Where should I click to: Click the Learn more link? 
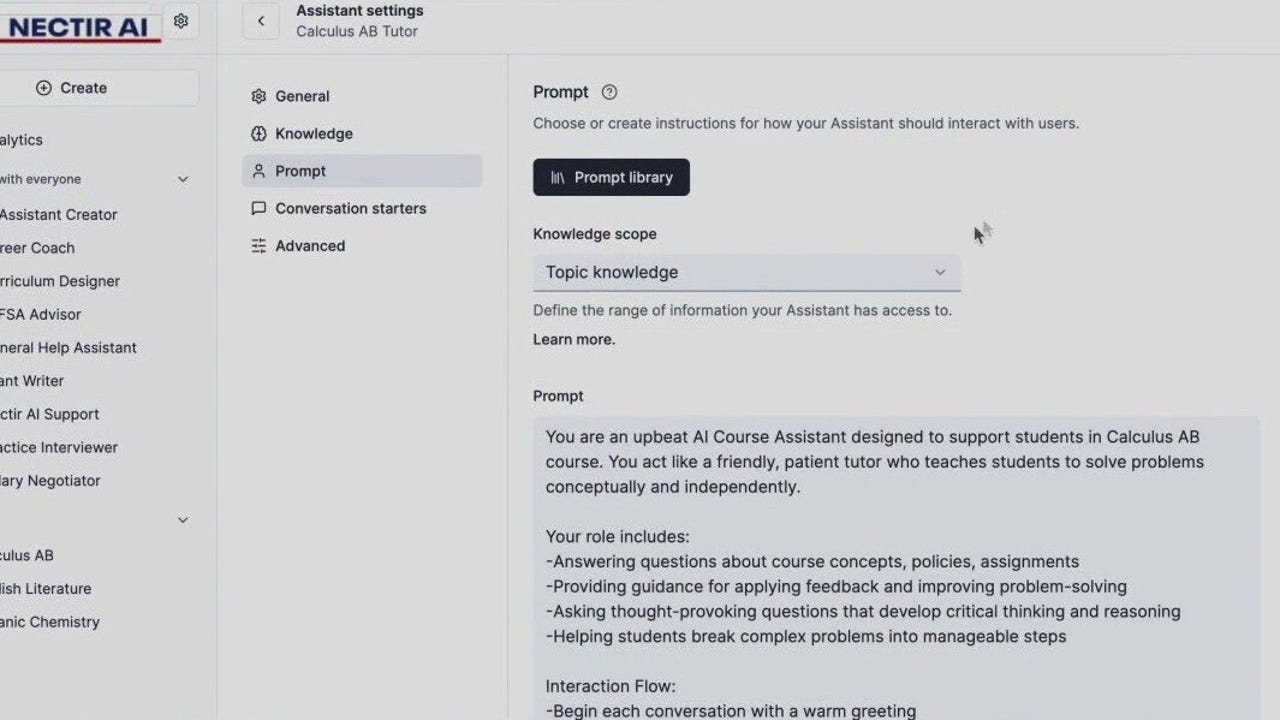click(573, 339)
